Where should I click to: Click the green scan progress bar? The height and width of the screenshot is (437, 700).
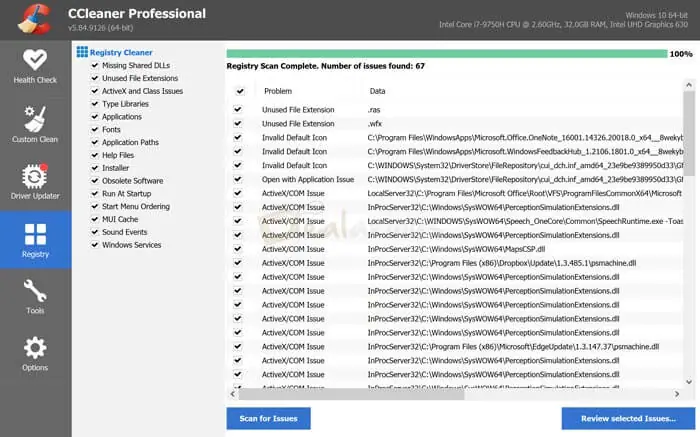[447, 54]
